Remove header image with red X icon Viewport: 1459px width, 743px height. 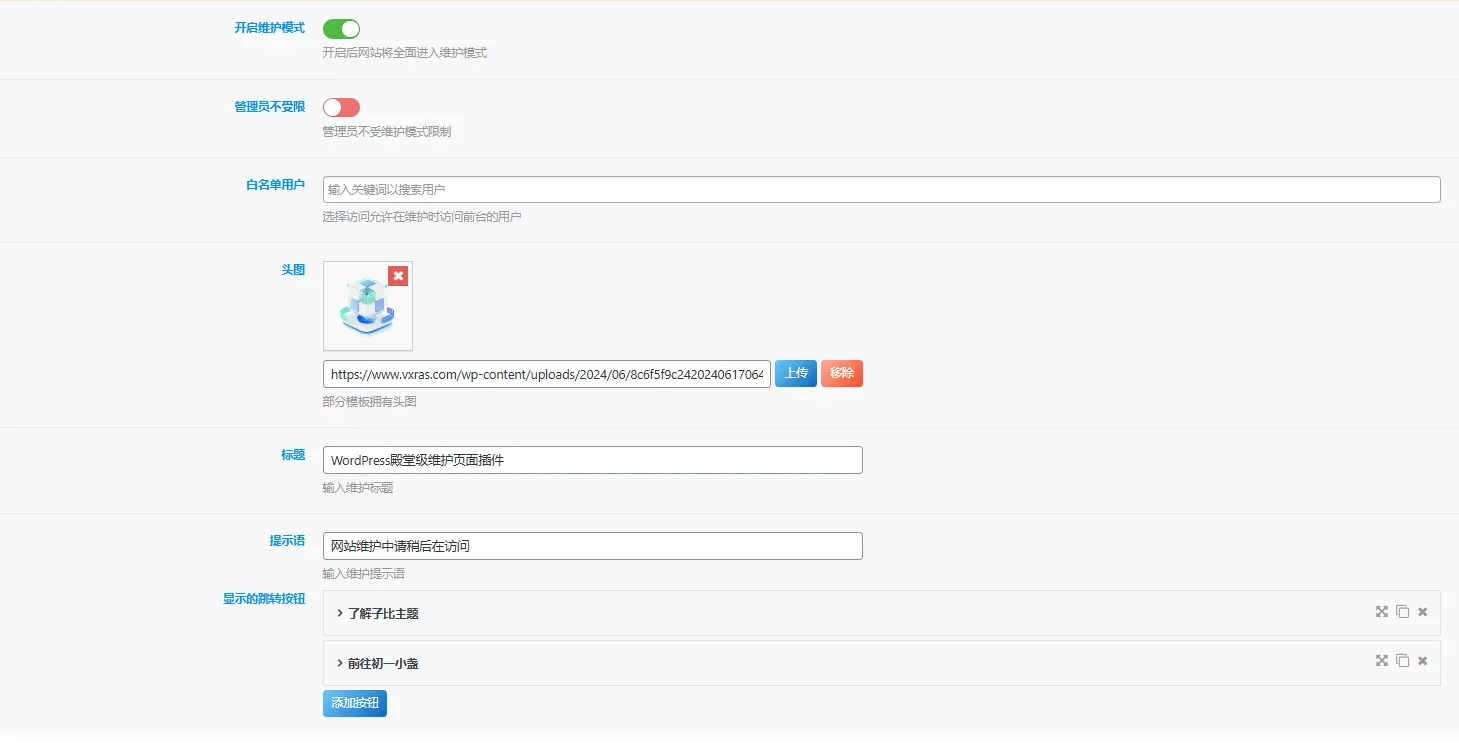coord(398,276)
